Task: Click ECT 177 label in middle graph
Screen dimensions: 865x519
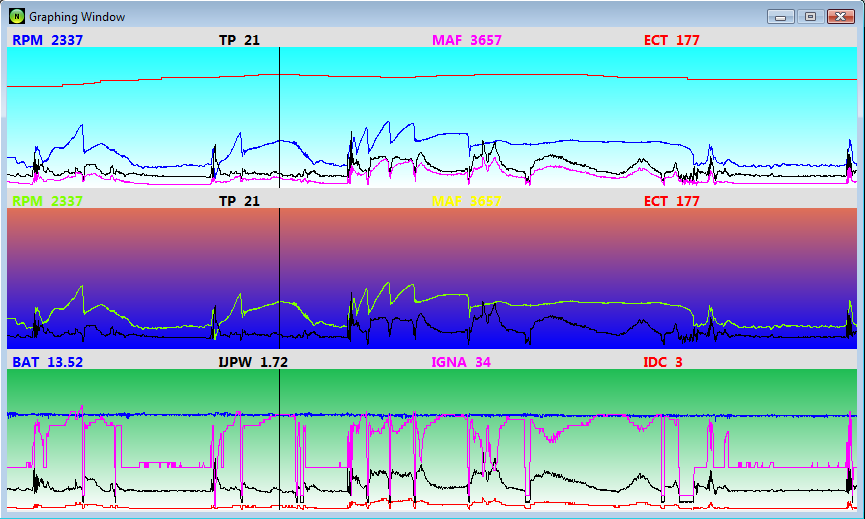Action: [671, 201]
